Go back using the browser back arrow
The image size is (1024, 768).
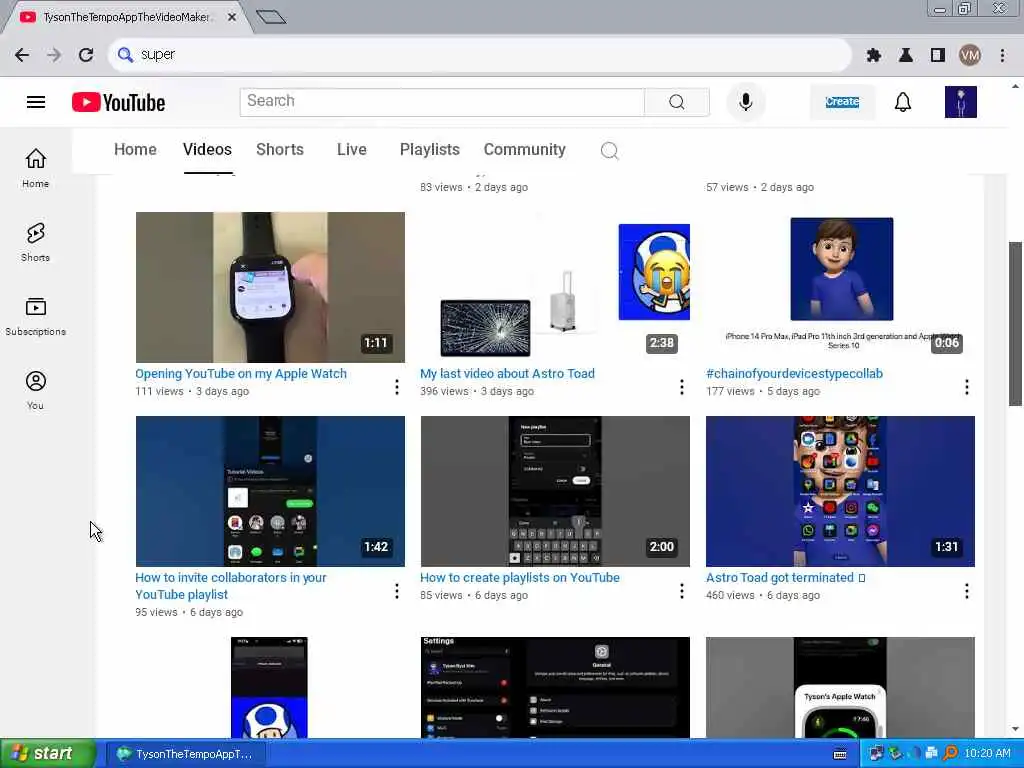[22, 55]
